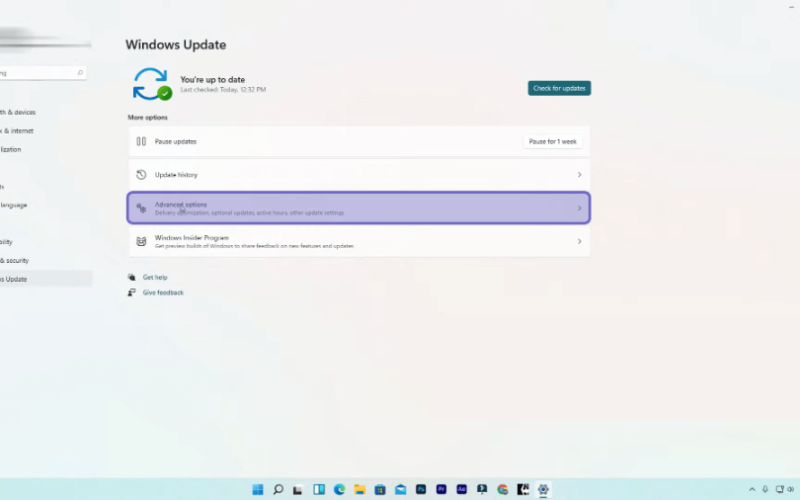Click the Give feedback icon
800x500 pixels.
coord(132,292)
